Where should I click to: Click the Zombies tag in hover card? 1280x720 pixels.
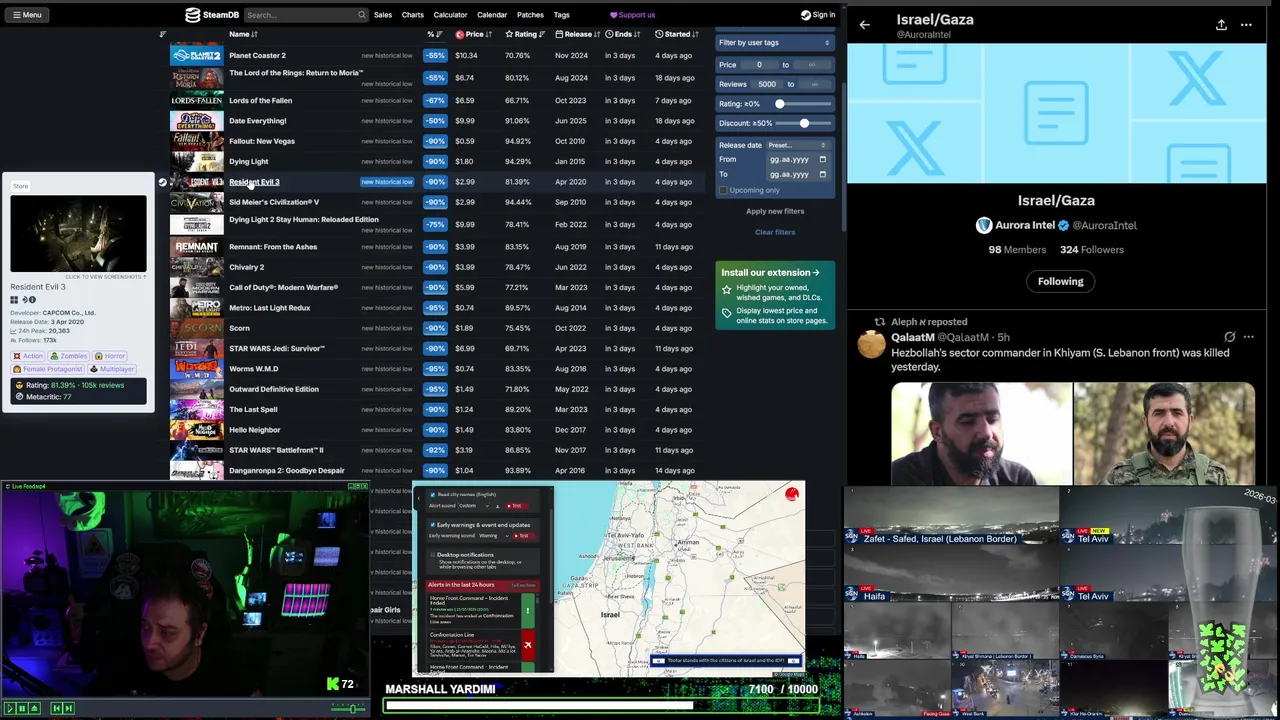[70, 356]
